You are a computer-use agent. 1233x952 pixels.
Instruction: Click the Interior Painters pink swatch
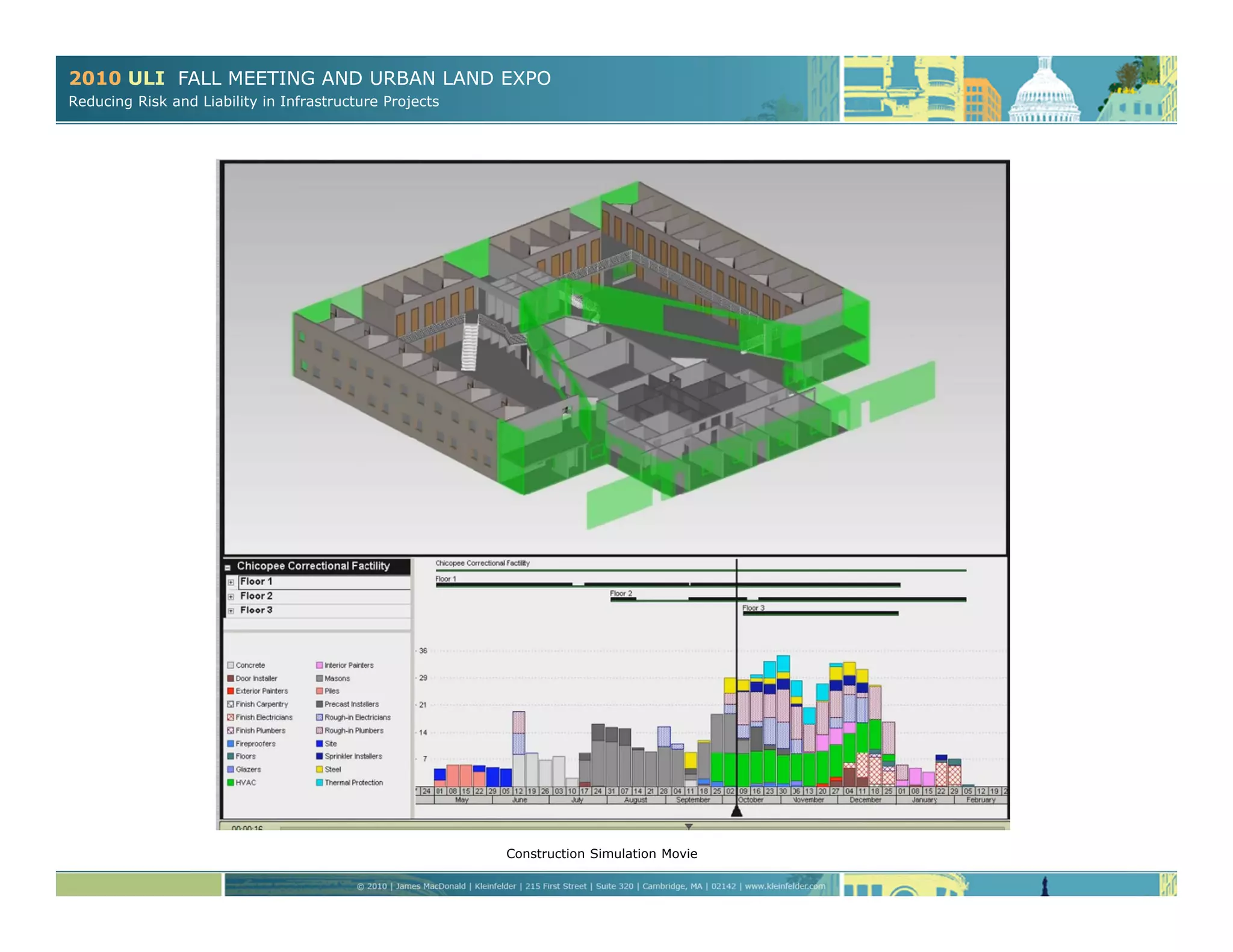click(320, 666)
